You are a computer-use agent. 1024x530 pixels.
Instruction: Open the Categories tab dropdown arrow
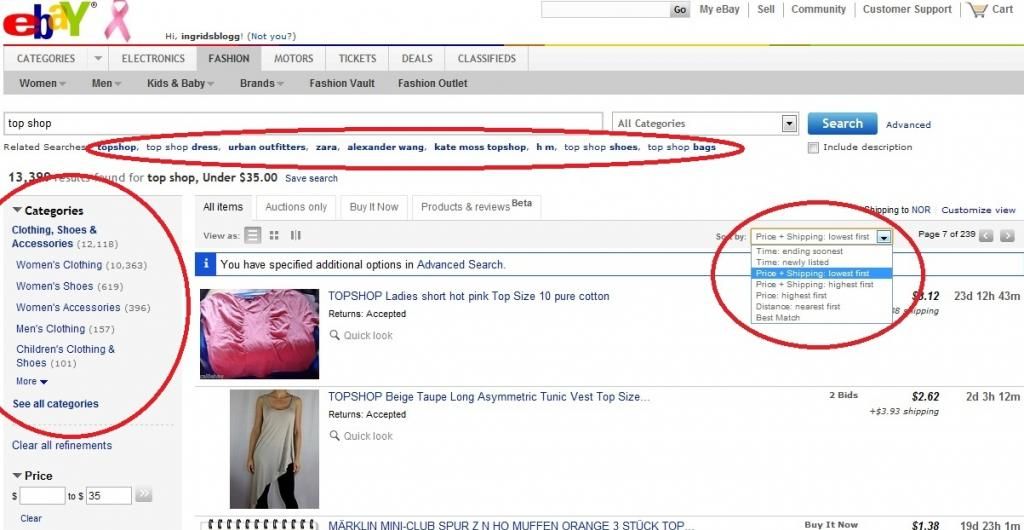tap(98, 58)
